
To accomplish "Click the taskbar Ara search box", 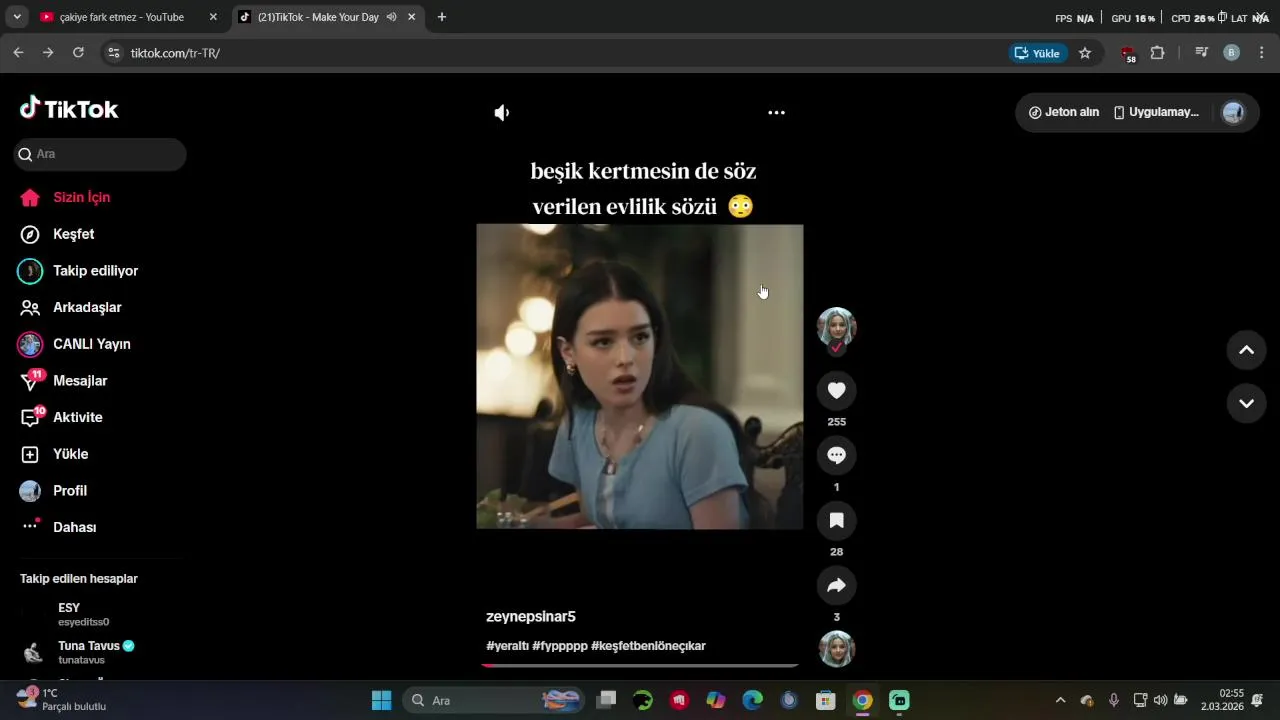I will [x=494, y=700].
